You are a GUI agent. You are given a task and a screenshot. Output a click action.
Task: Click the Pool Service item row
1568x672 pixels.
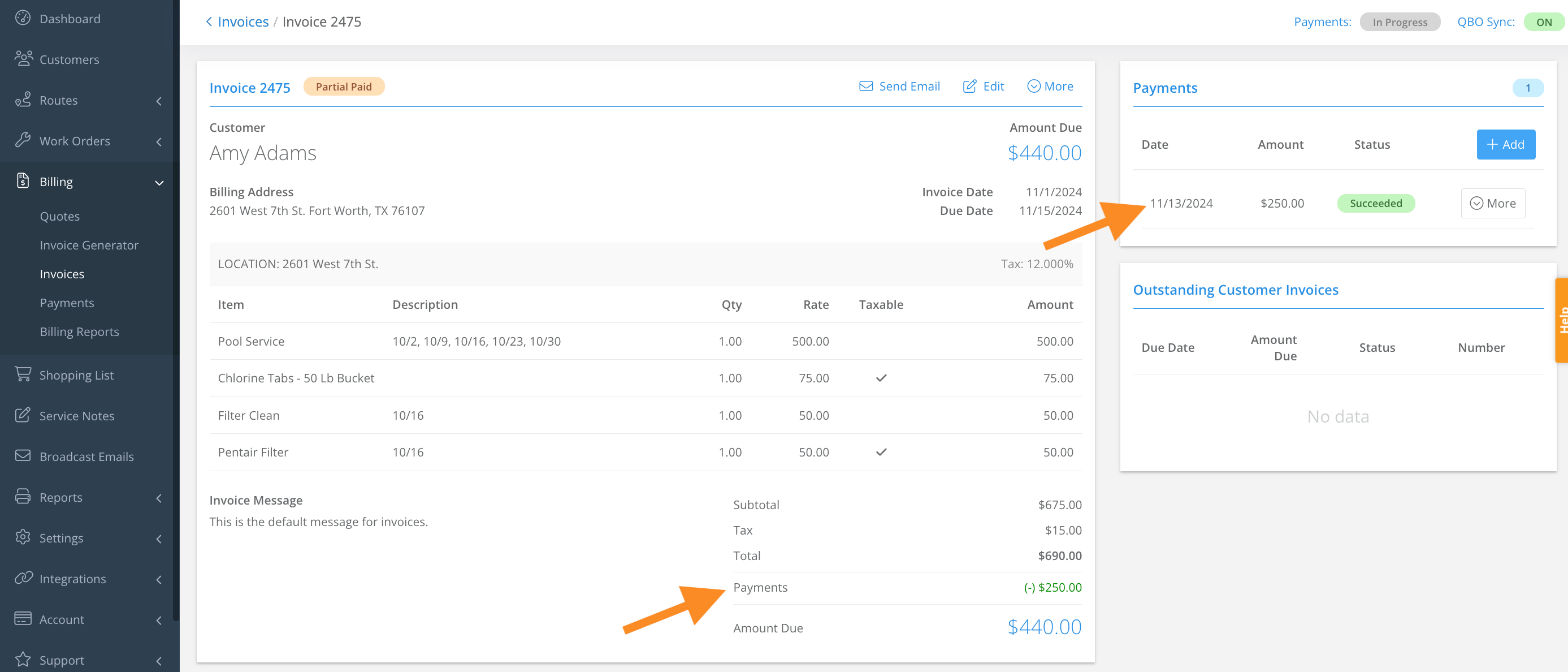645,341
